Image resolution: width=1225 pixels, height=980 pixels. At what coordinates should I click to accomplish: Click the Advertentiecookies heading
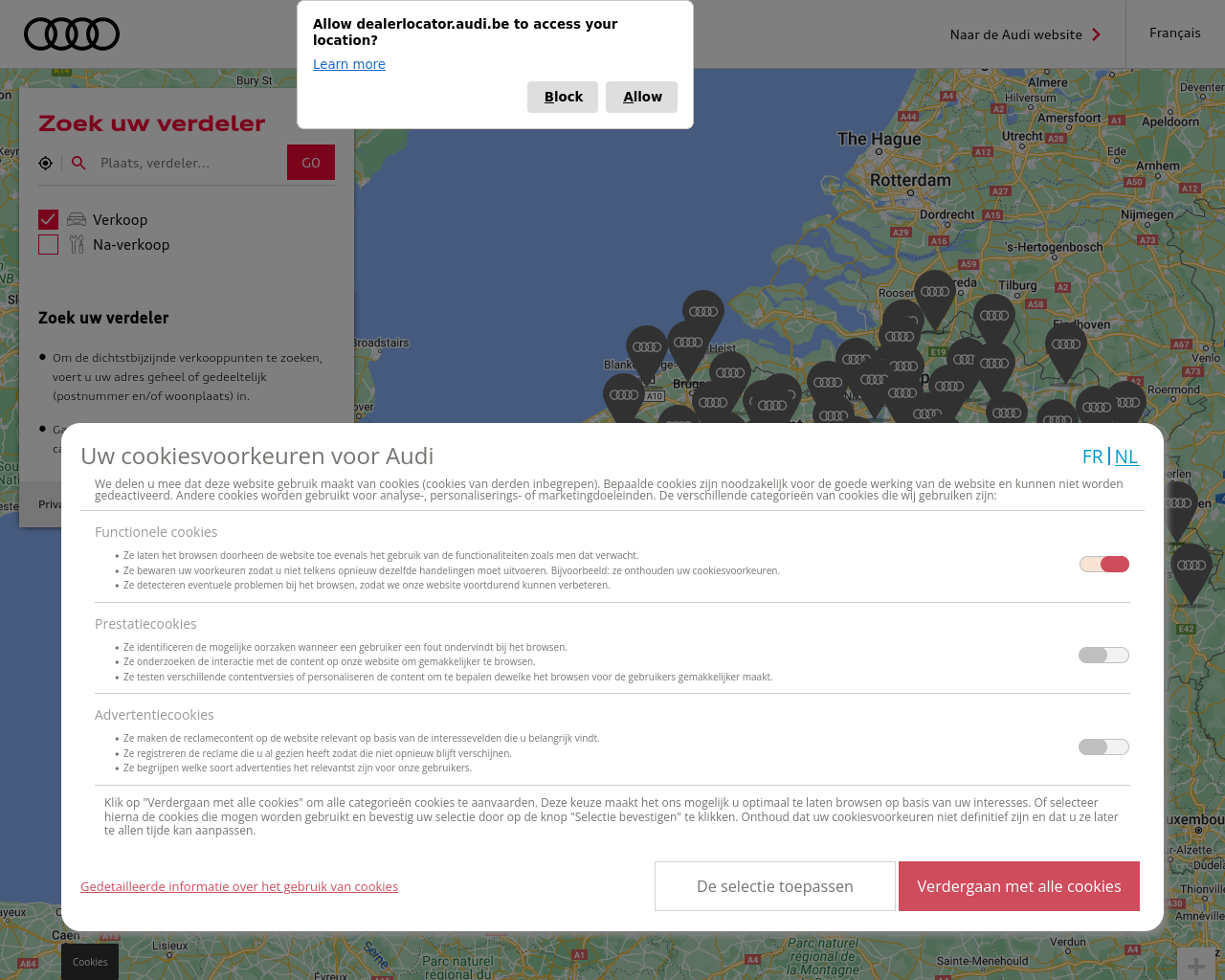[x=154, y=715]
